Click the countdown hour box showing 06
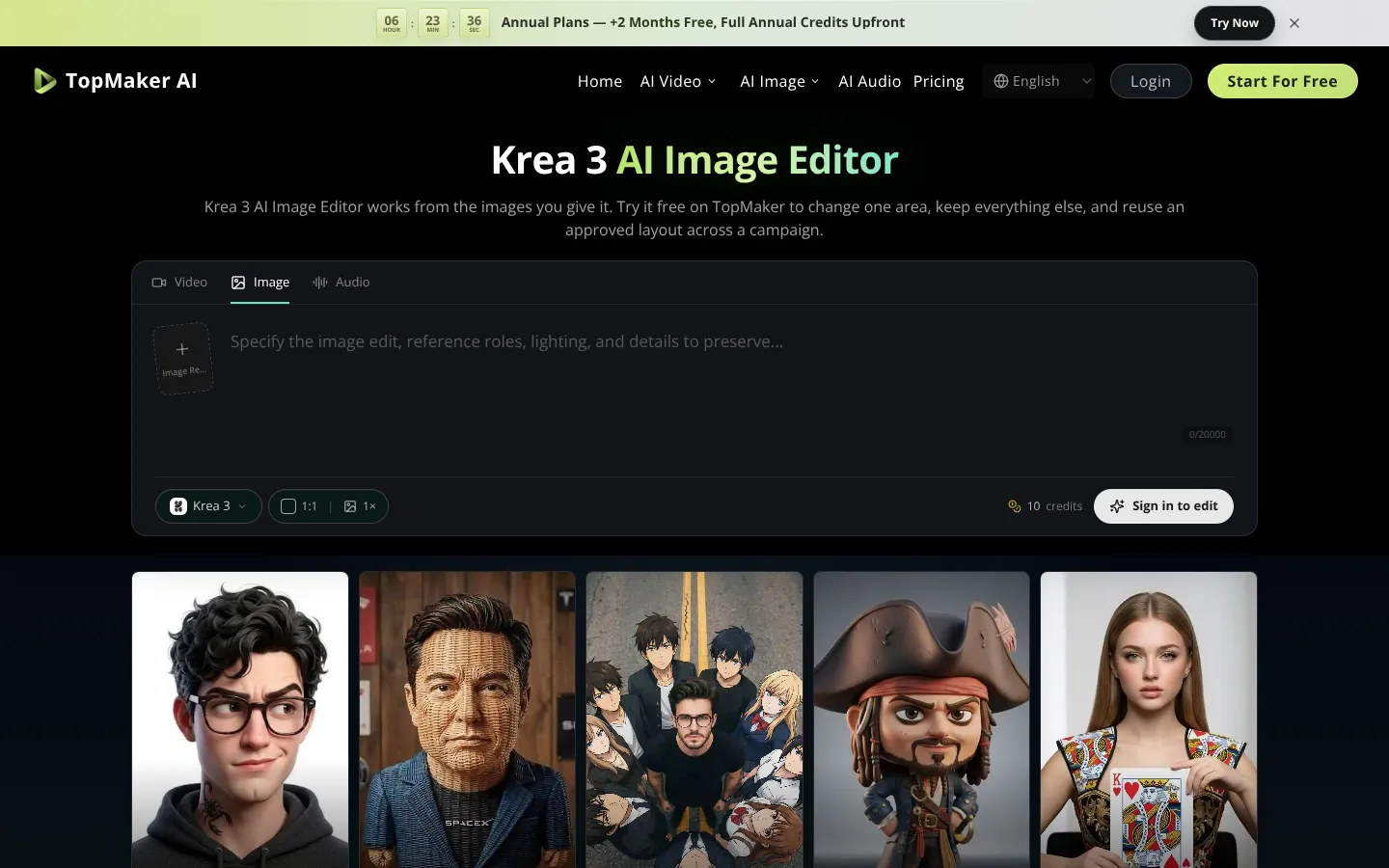 click(x=392, y=23)
